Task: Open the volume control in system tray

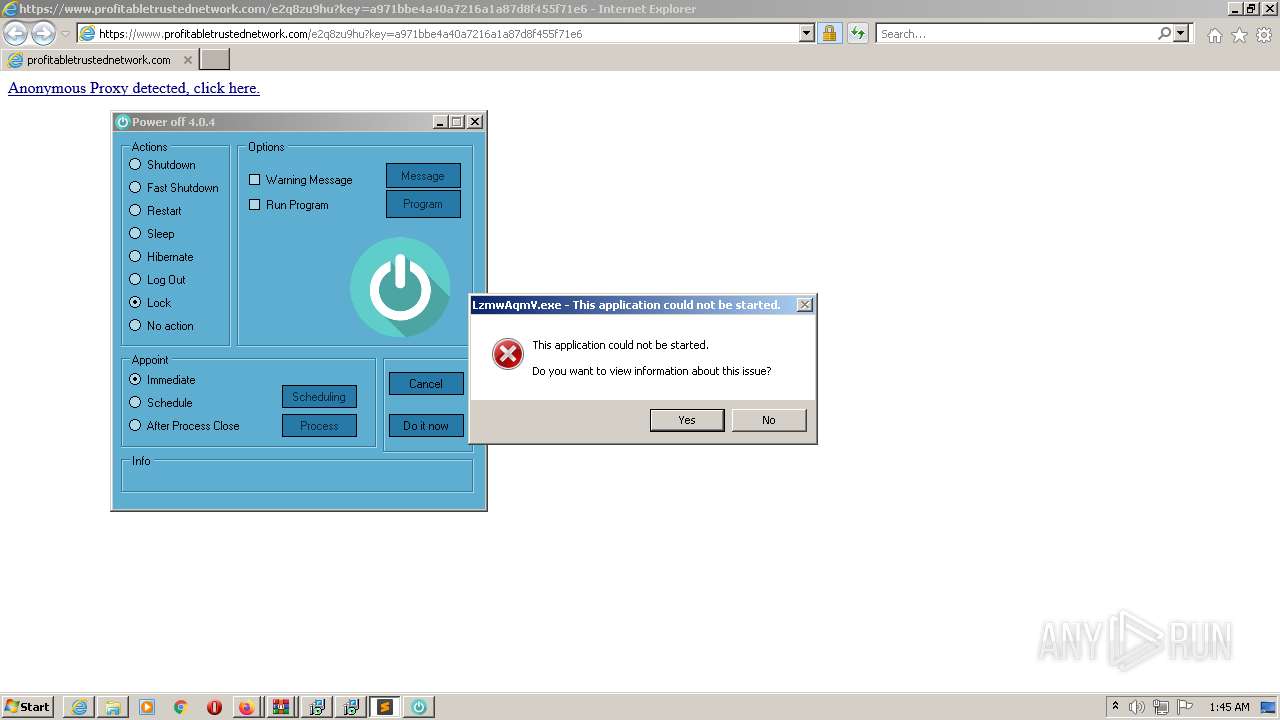Action: [1137, 707]
